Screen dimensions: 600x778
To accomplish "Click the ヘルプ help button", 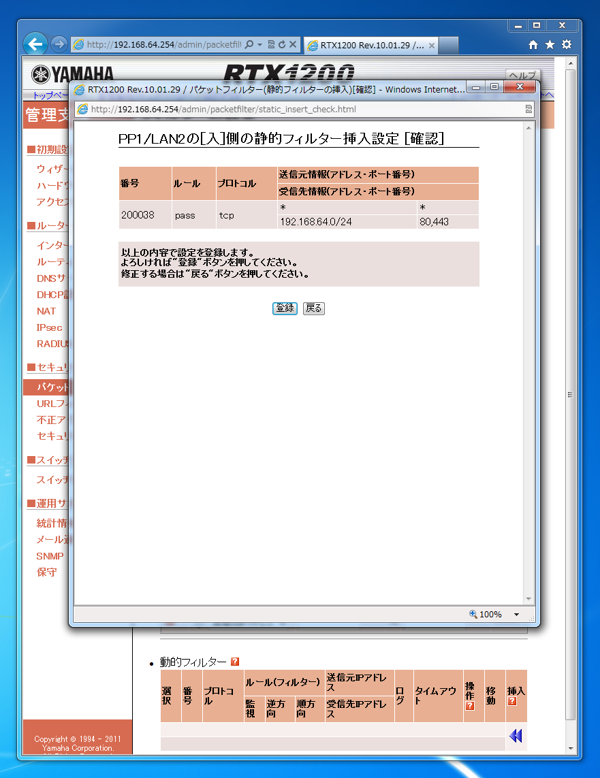I will (523, 74).
